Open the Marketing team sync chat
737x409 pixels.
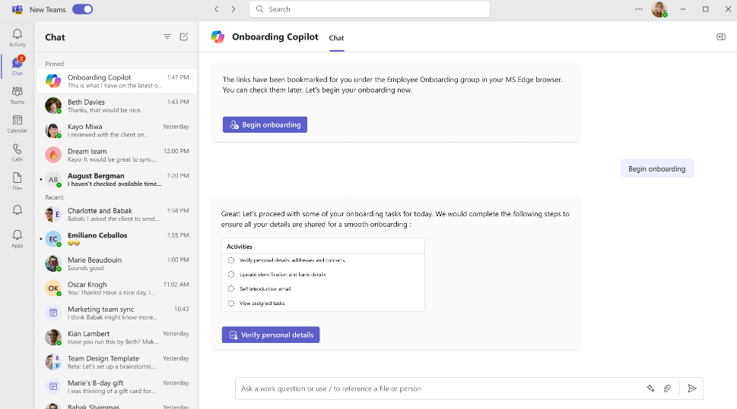pyautogui.click(x=117, y=313)
